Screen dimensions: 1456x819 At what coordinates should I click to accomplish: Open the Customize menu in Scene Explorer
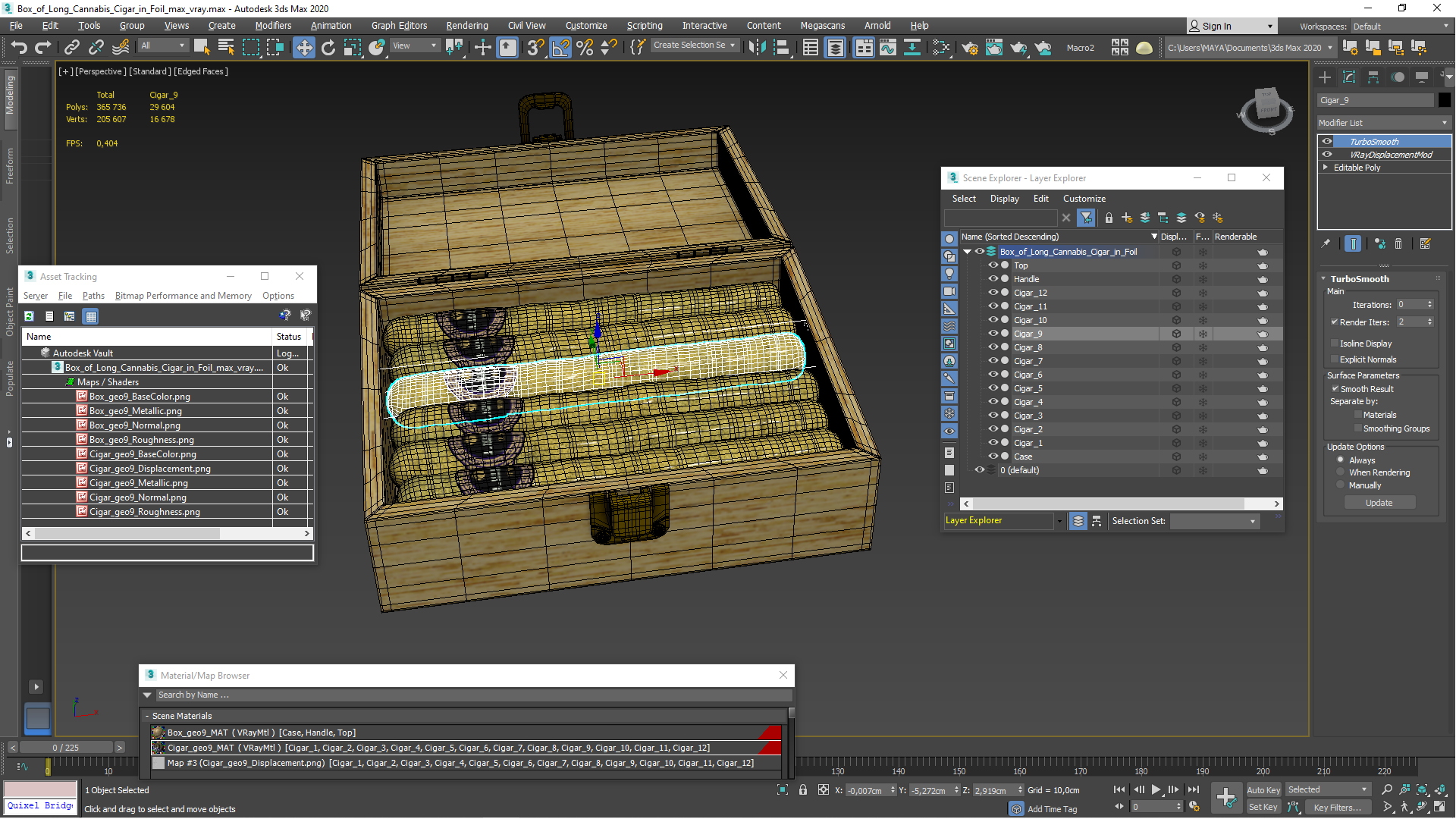1084,199
